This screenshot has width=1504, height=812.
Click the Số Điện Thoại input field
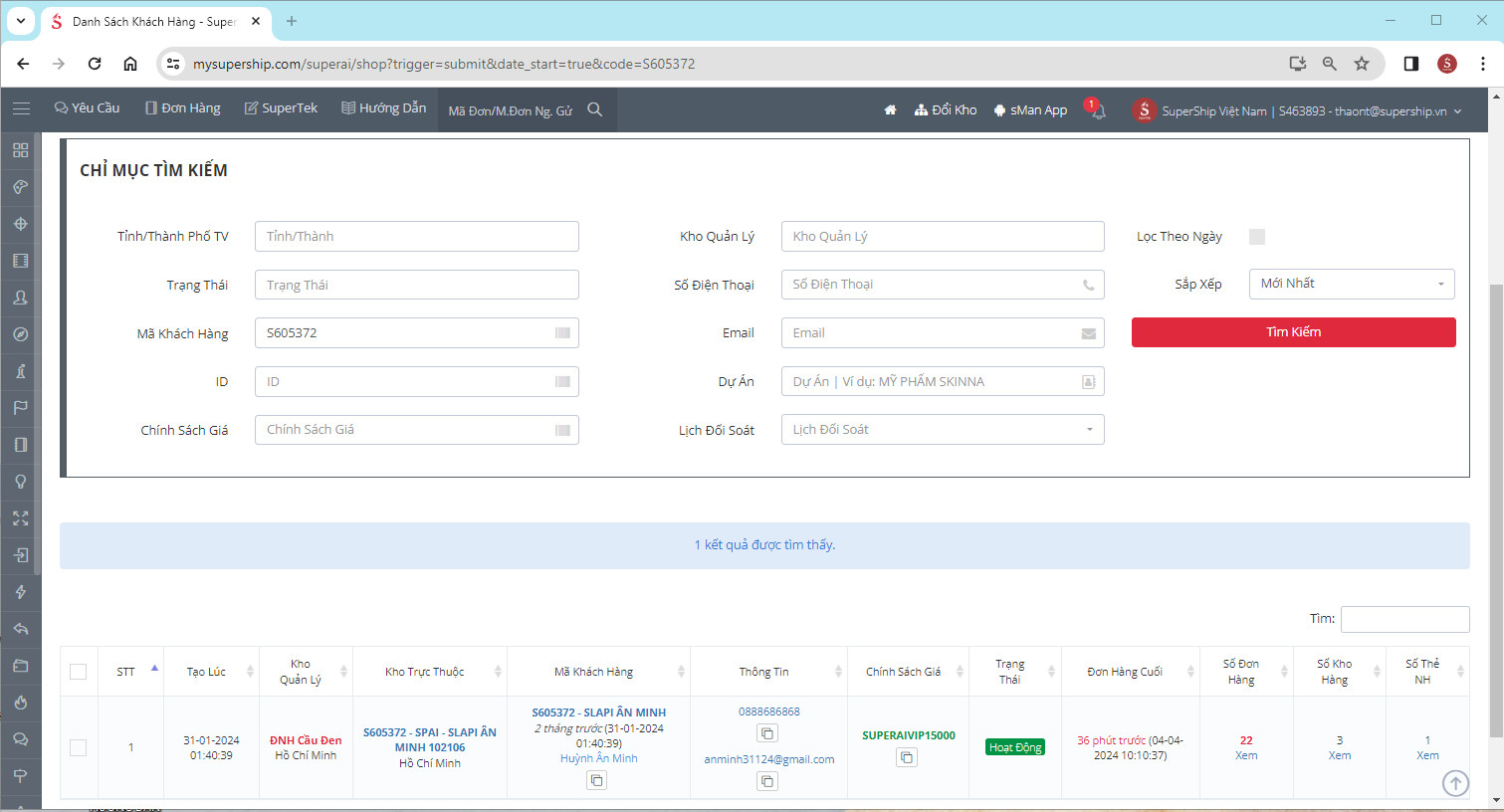point(943,285)
